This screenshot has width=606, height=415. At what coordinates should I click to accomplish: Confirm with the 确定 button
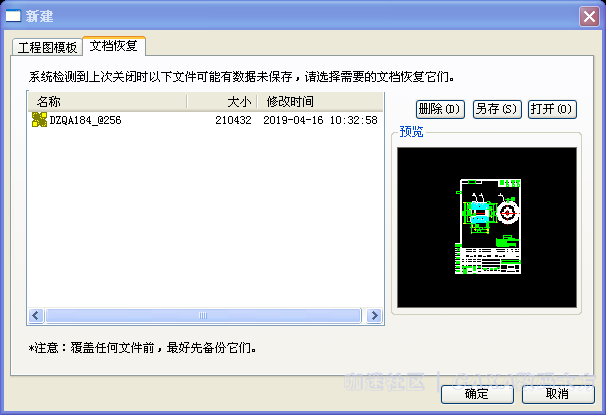(477, 394)
